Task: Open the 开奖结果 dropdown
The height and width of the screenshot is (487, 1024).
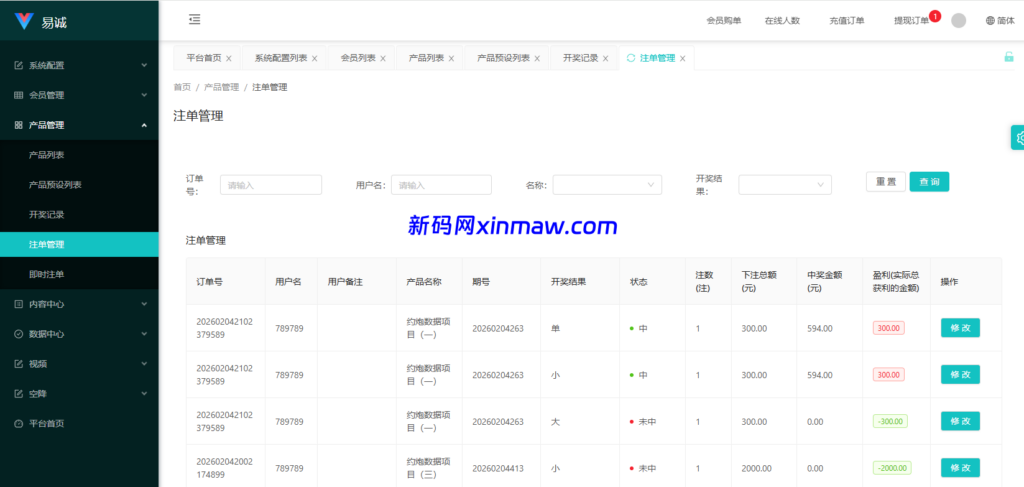Action: point(785,185)
